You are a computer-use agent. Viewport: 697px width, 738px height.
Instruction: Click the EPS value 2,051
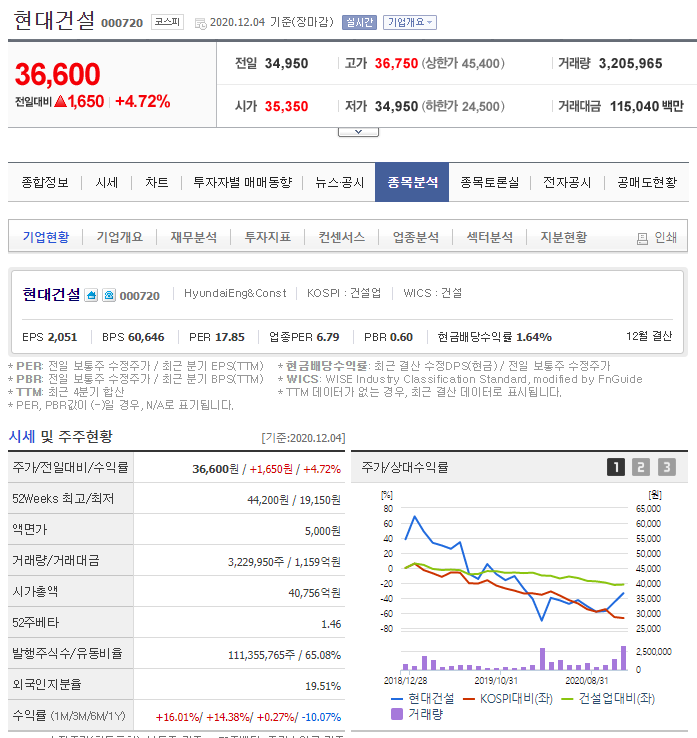click(62, 337)
